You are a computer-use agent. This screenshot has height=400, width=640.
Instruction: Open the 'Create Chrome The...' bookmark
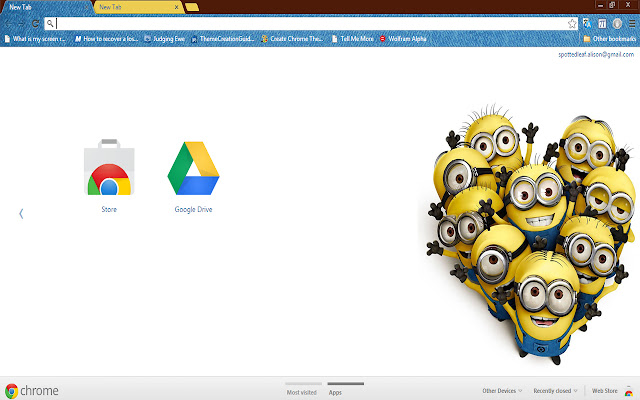pos(293,39)
